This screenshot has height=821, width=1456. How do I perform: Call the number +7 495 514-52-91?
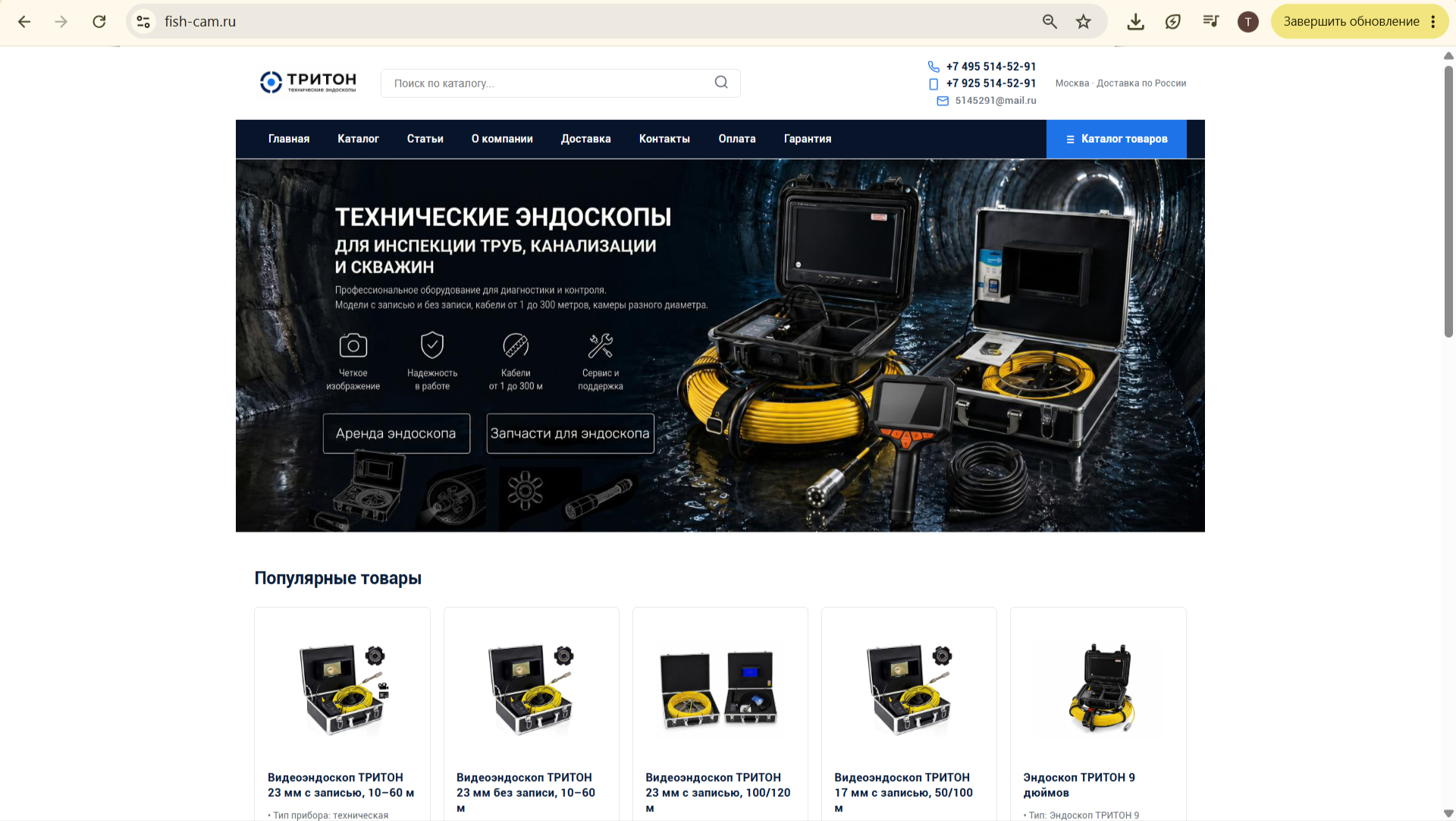click(990, 67)
